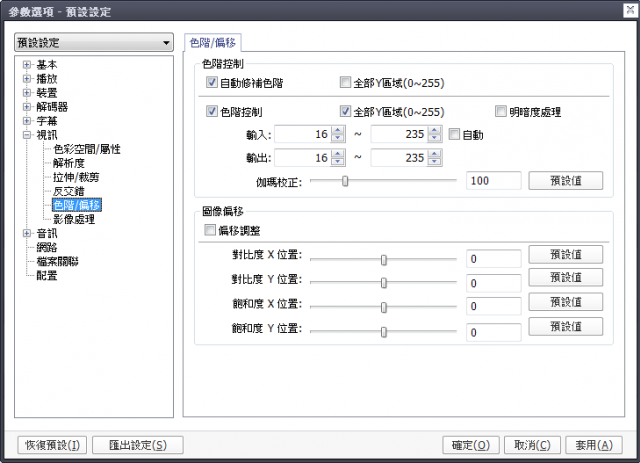This screenshot has height=463, width=640.
Task: Decrease 輸入 maximum 235 with down arrow
Action: pos(434,138)
